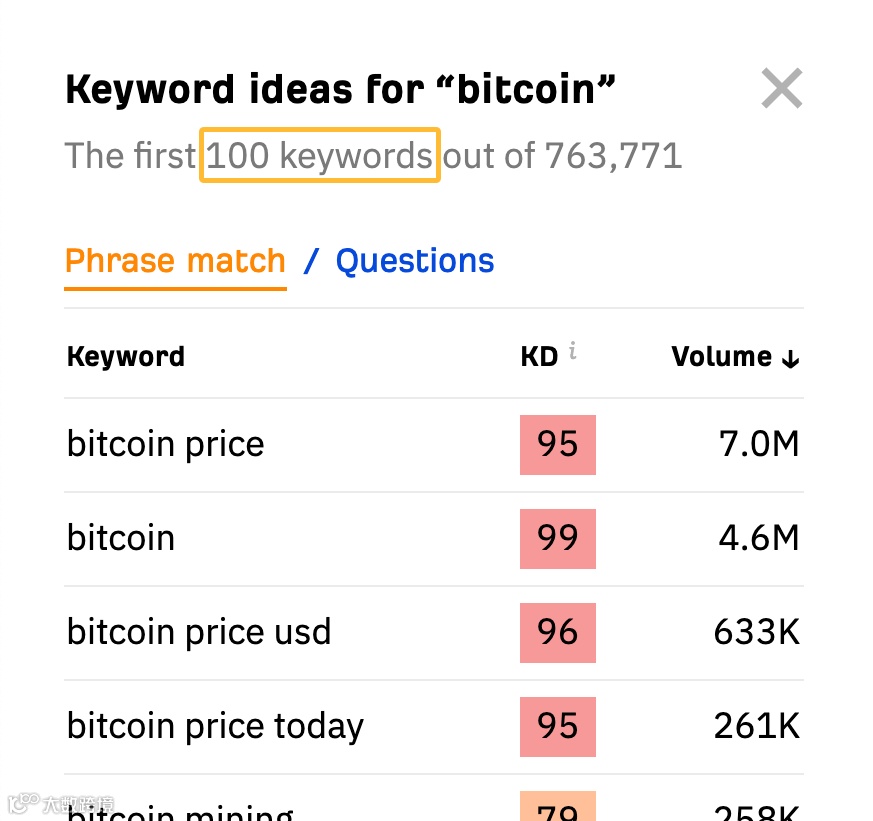Open the bitcoin price keyword
This screenshot has height=821, width=873.
point(164,444)
